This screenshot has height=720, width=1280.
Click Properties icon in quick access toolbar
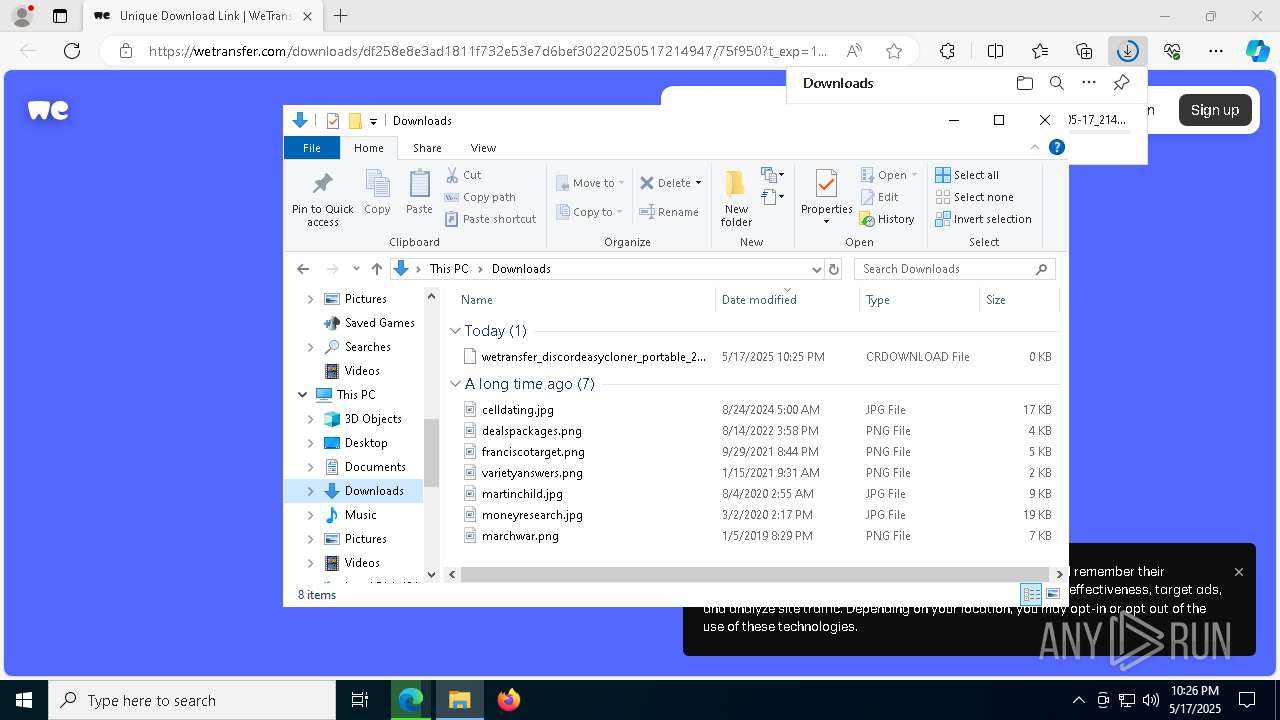(x=333, y=121)
